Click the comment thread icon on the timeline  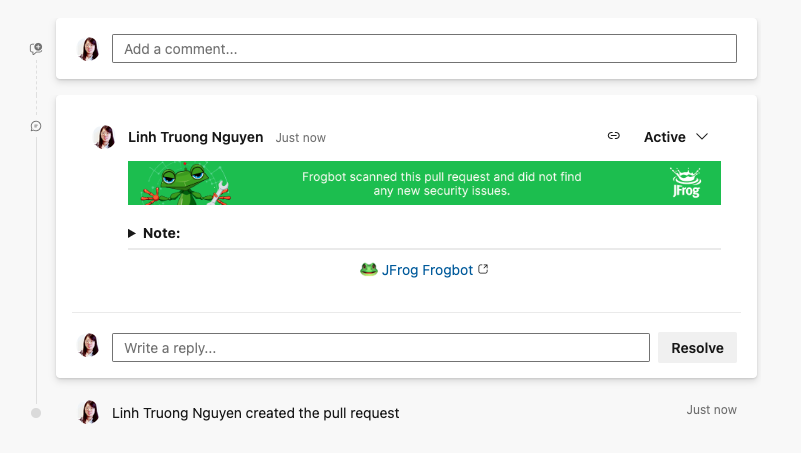click(x=36, y=126)
